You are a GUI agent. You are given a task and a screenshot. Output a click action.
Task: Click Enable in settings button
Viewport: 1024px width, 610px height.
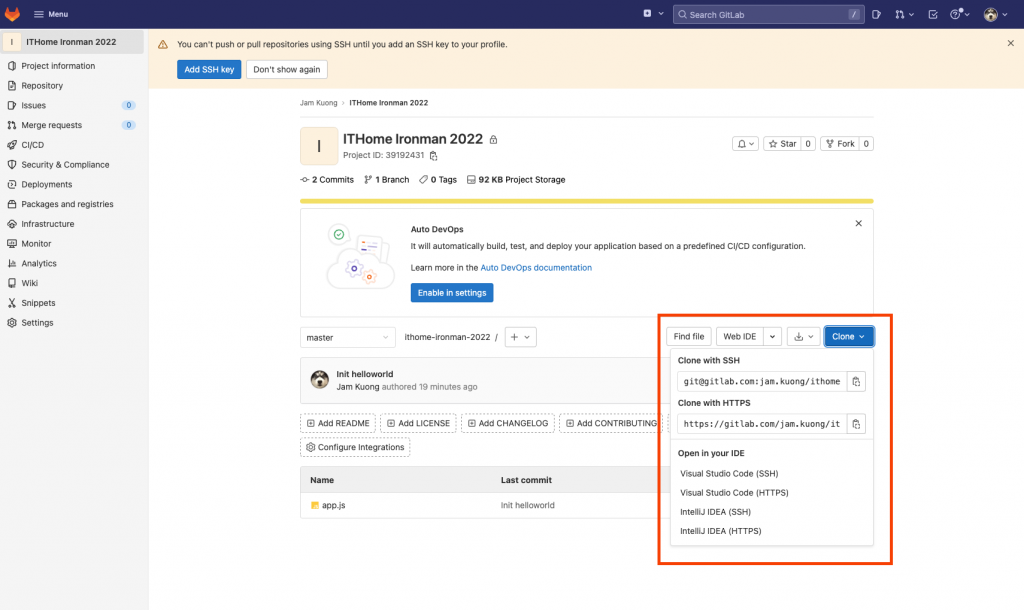[452, 293]
